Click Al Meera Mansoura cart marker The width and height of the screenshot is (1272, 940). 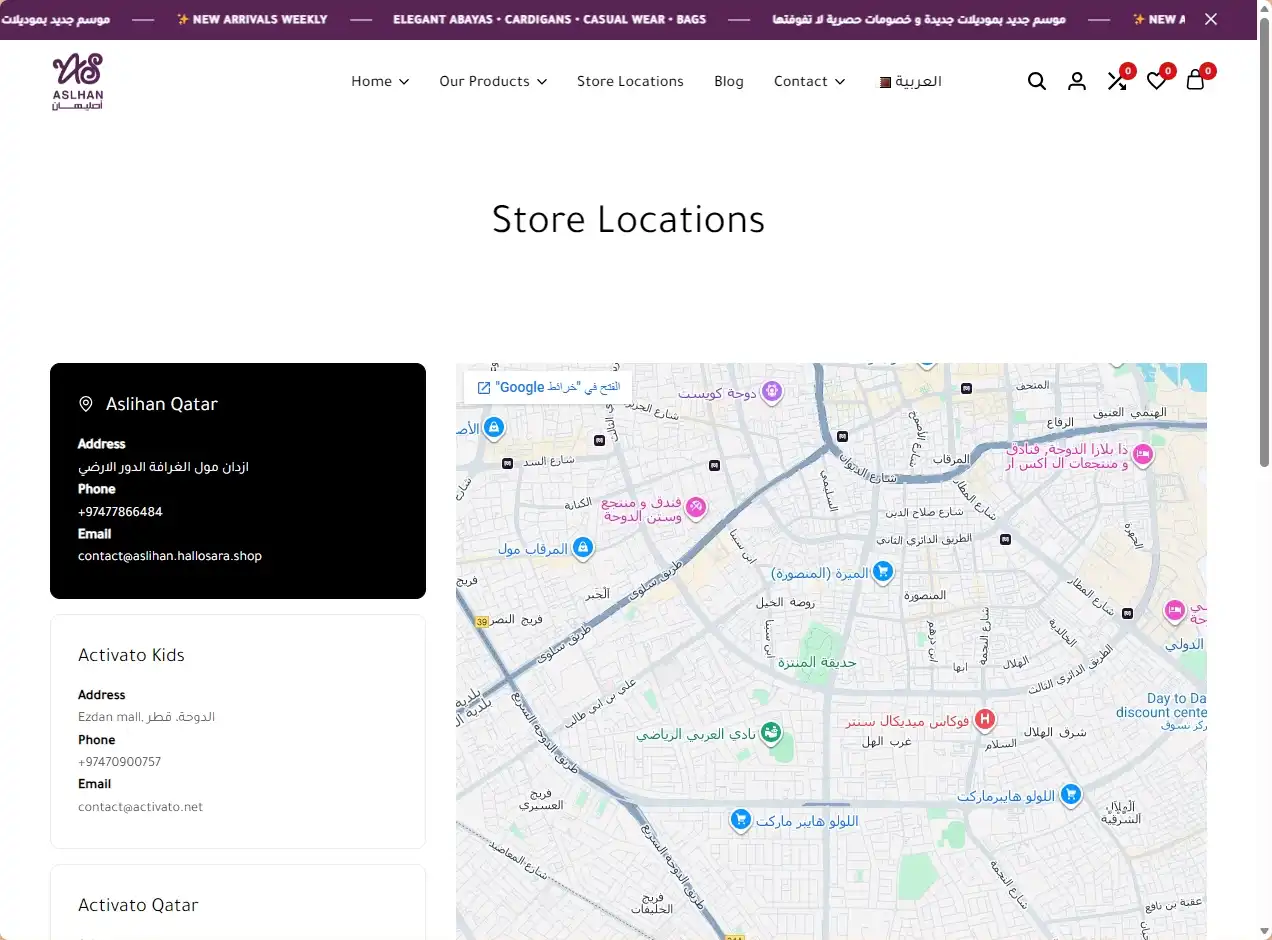(882, 572)
